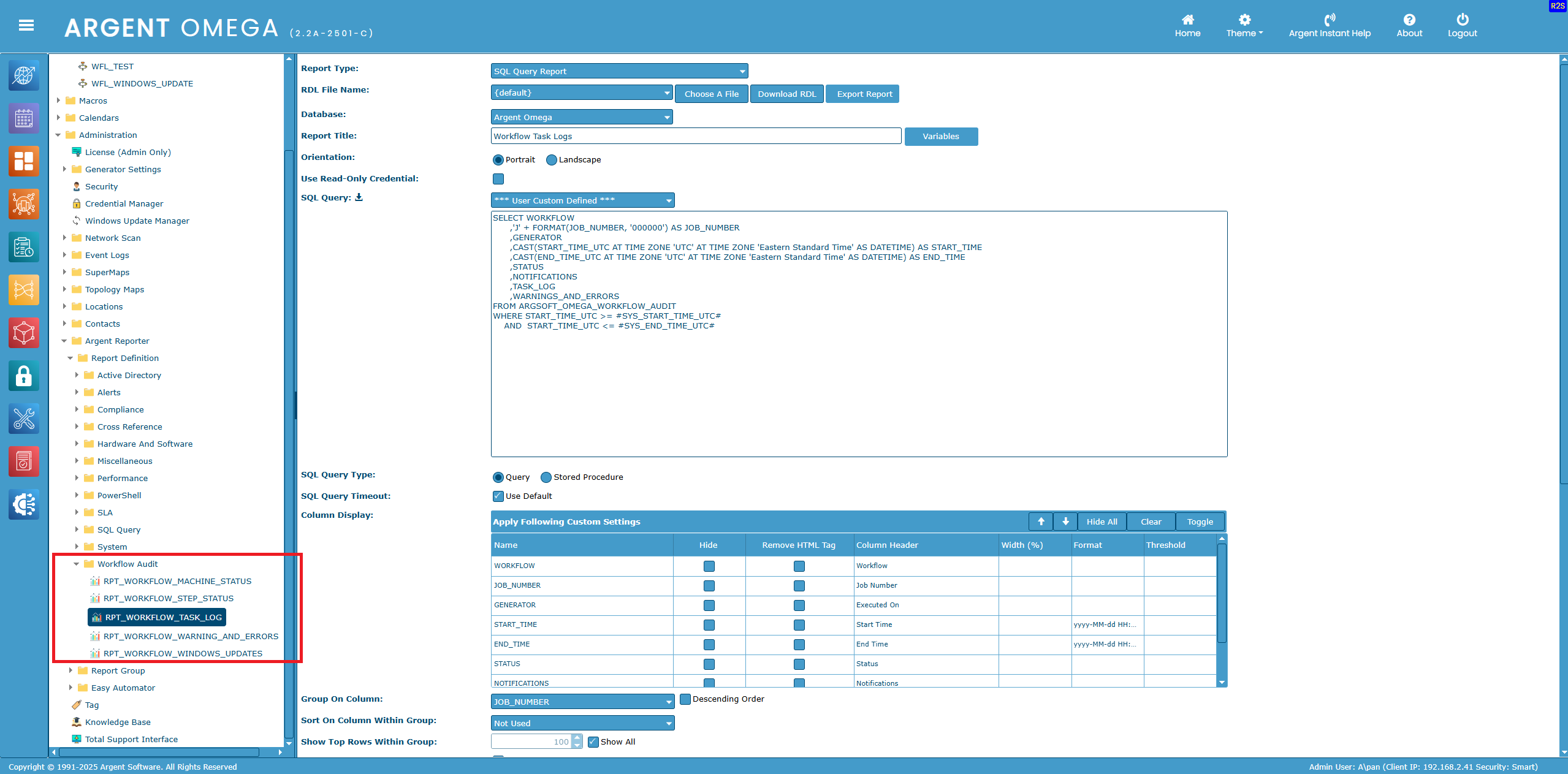Select Landscape orientation
This screenshot has width=1568, height=774.
pos(552,160)
